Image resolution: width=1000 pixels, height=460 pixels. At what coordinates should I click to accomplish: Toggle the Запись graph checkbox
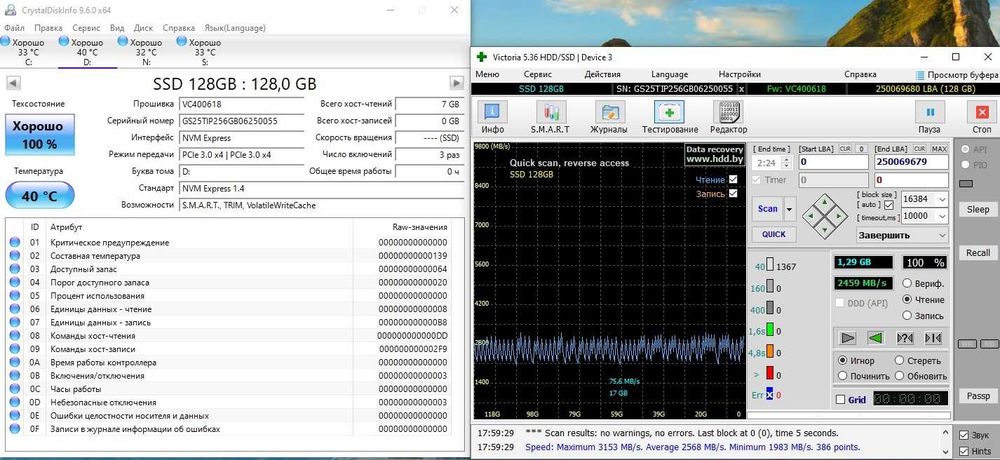[733, 193]
